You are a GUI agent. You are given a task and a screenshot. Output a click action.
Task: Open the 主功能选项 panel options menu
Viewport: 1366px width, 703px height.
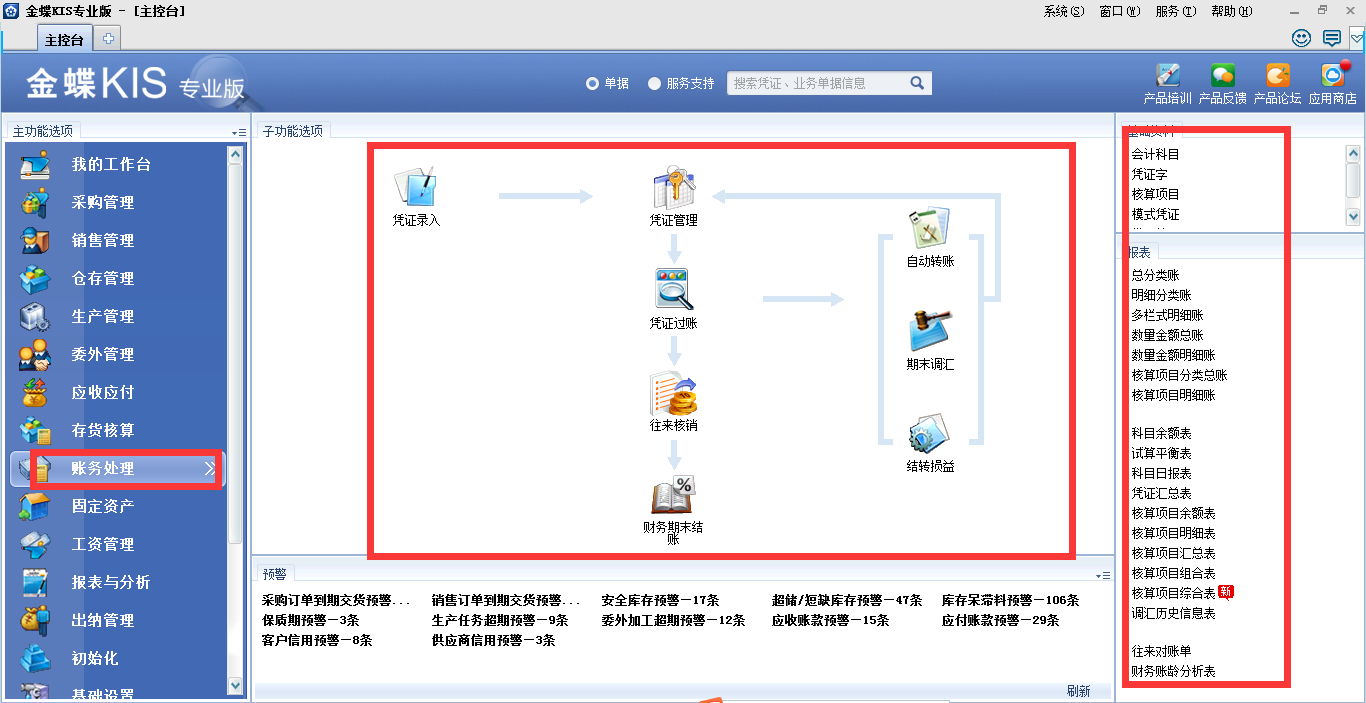click(x=239, y=132)
